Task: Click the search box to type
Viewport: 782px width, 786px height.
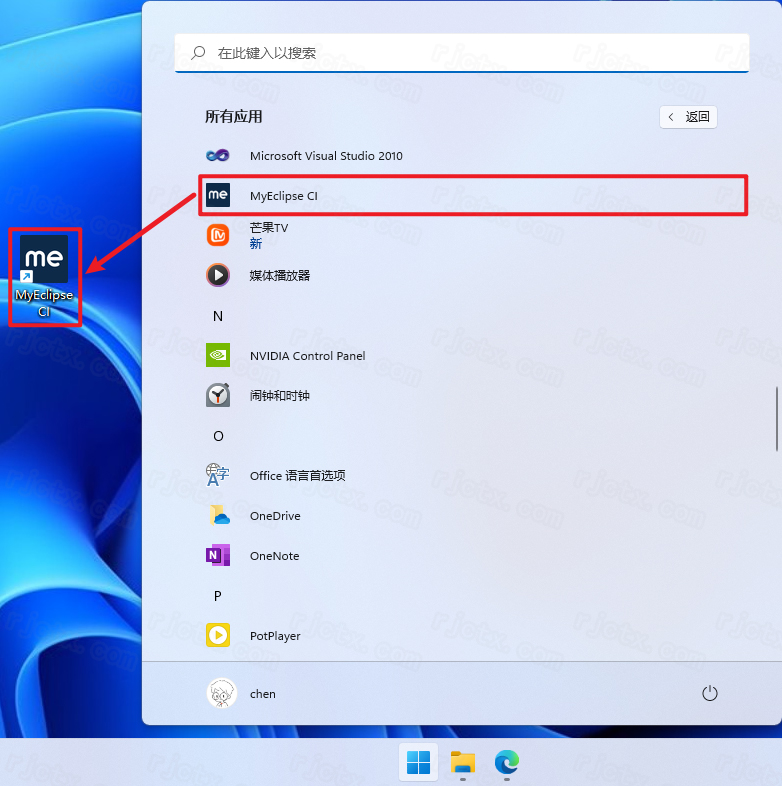Action: tap(460, 53)
